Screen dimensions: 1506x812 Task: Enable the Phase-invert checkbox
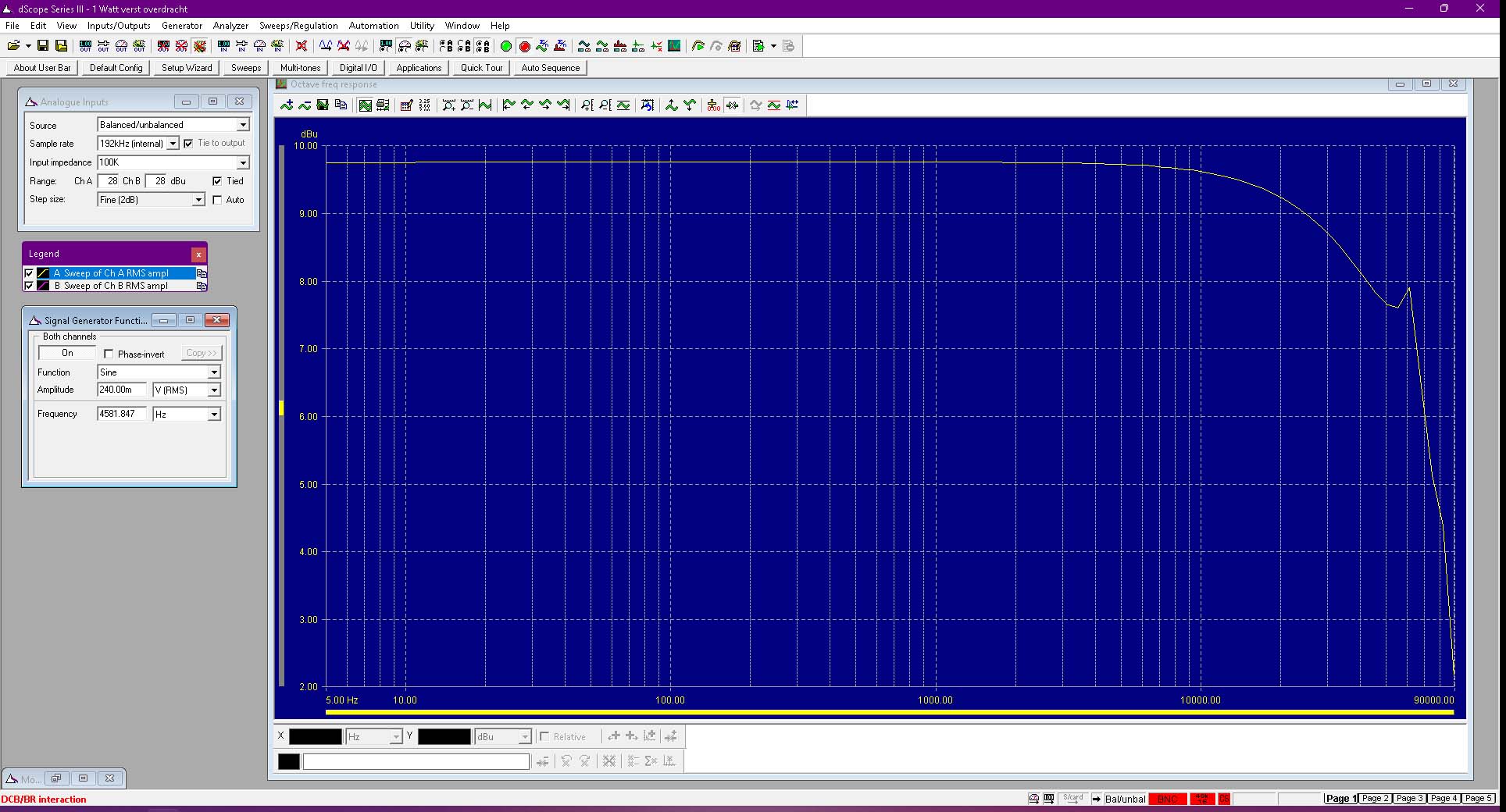coord(109,354)
